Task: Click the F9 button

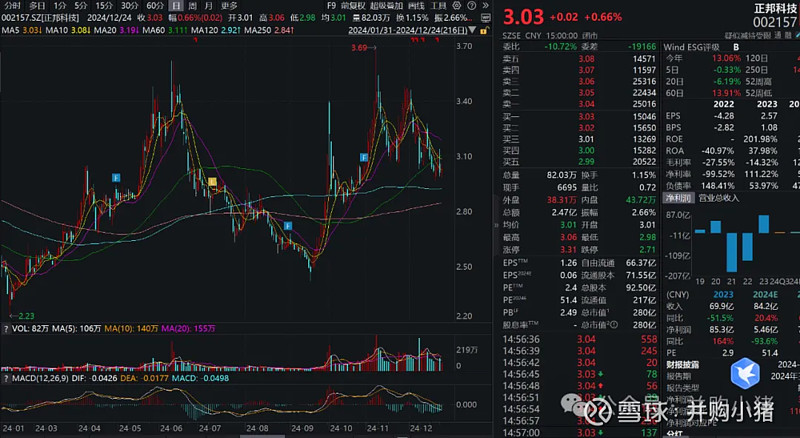Action: 331,6
